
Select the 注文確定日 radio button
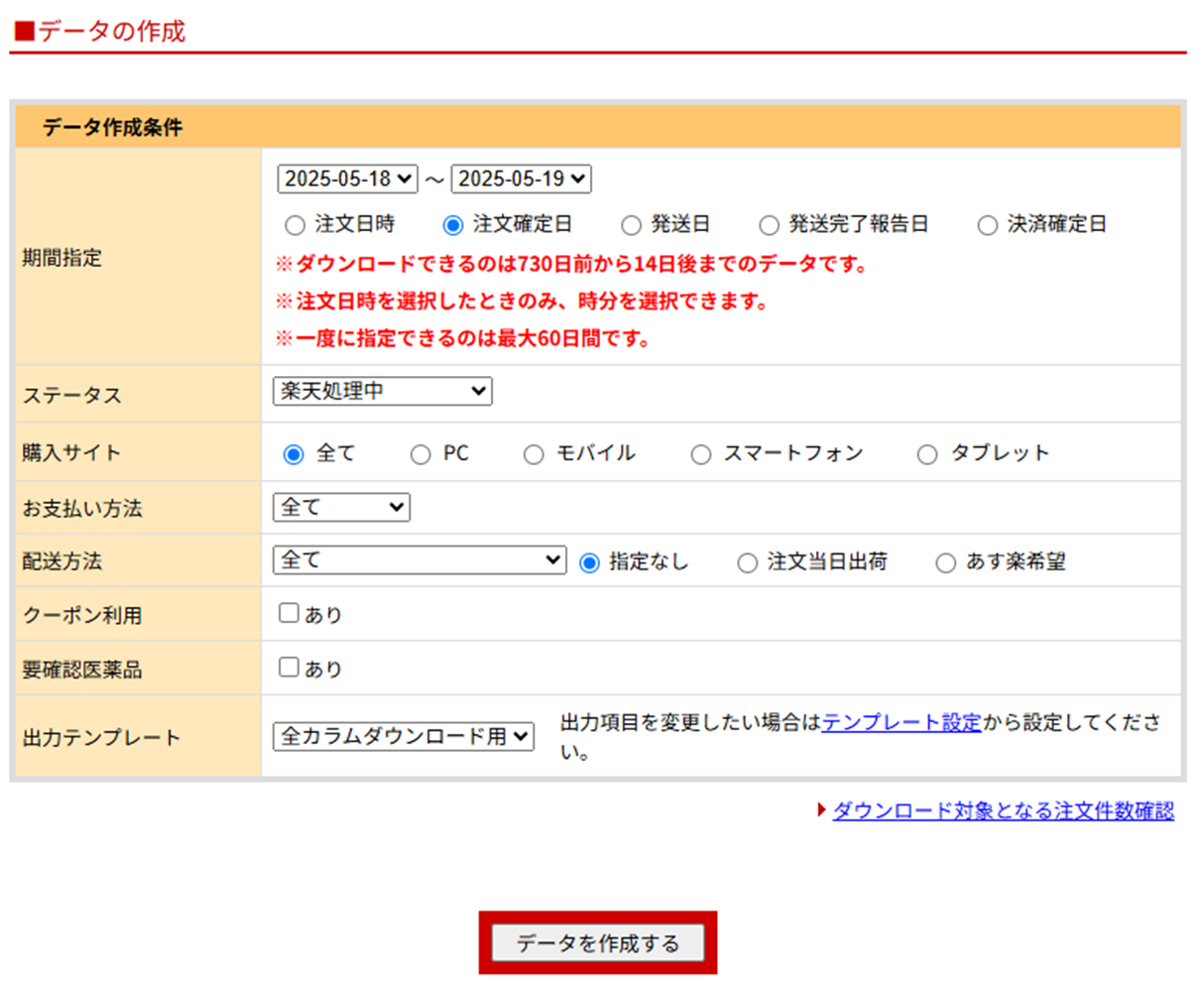[x=453, y=226]
